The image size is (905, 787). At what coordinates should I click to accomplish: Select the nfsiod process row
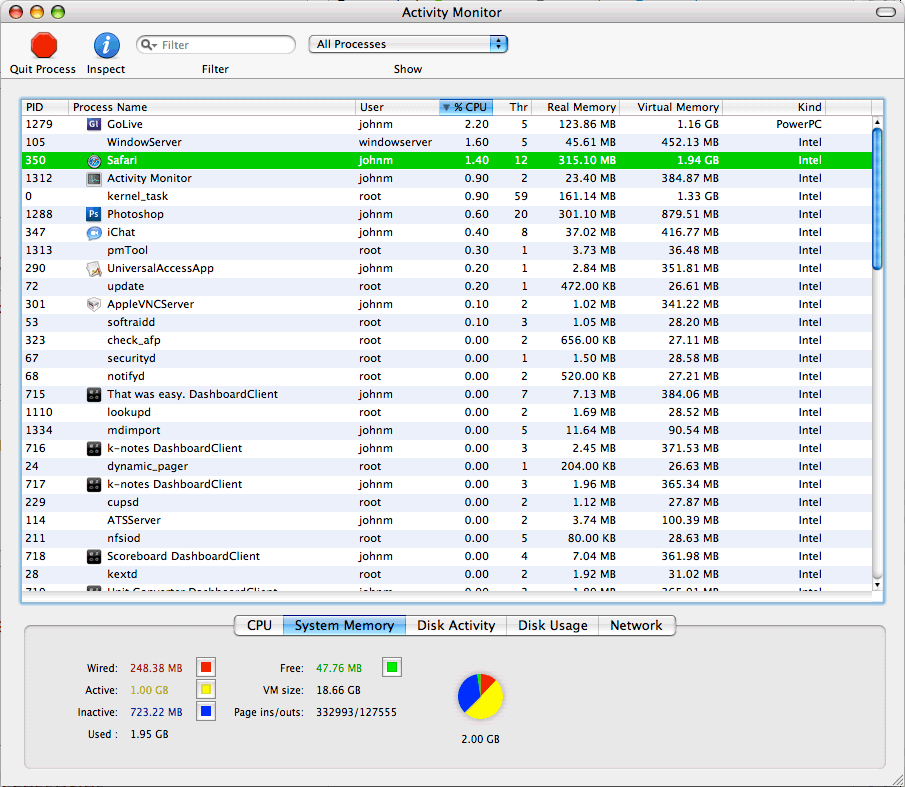(447, 538)
